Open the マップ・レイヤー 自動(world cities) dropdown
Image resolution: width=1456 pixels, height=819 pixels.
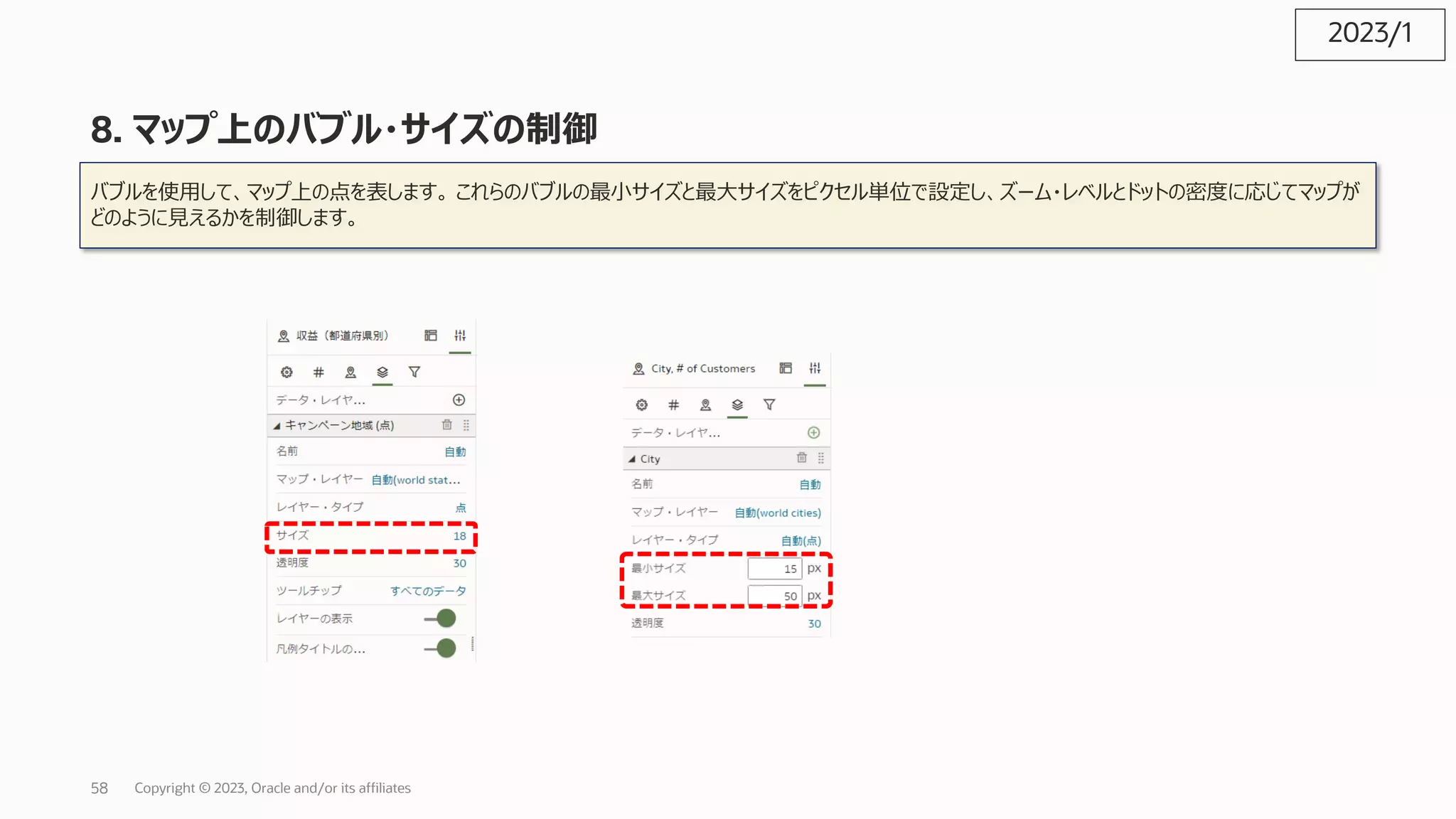coord(777,513)
